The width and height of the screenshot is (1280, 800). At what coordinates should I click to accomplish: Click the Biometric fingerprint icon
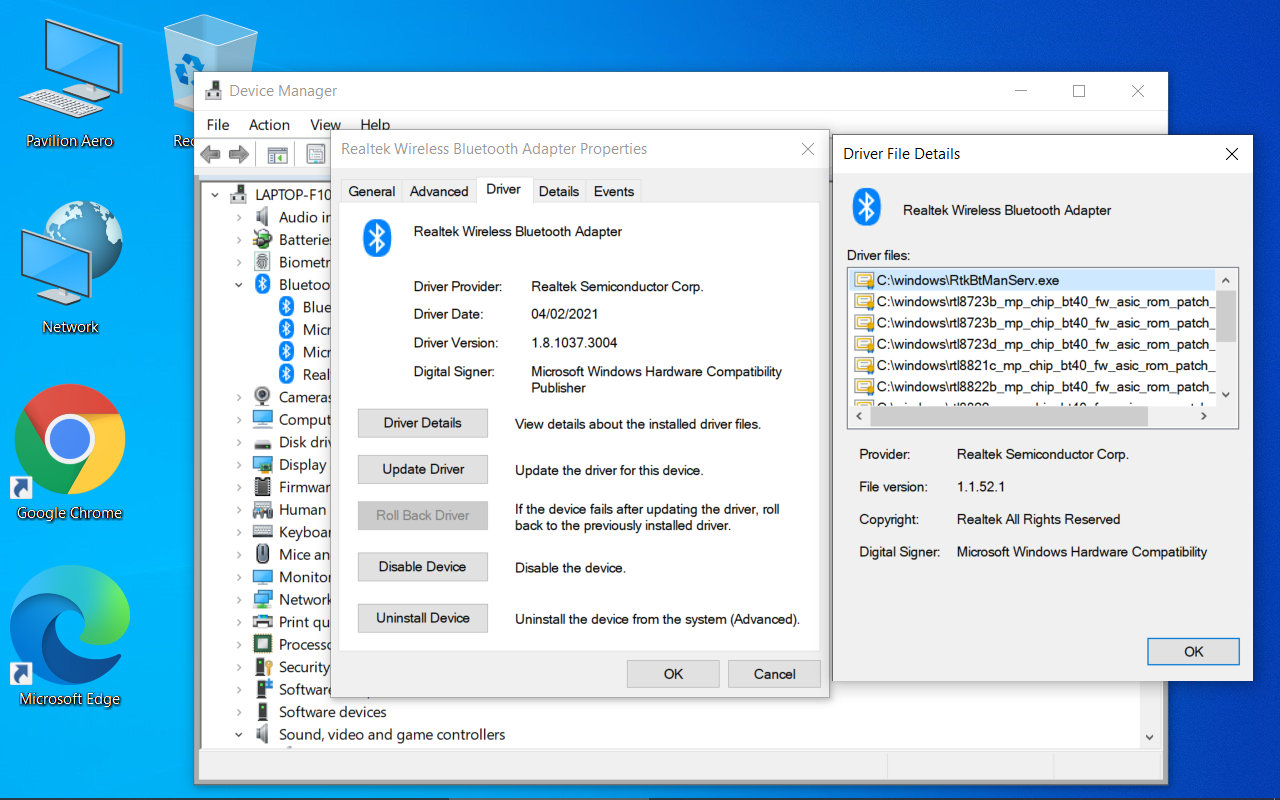(x=262, y=262)
